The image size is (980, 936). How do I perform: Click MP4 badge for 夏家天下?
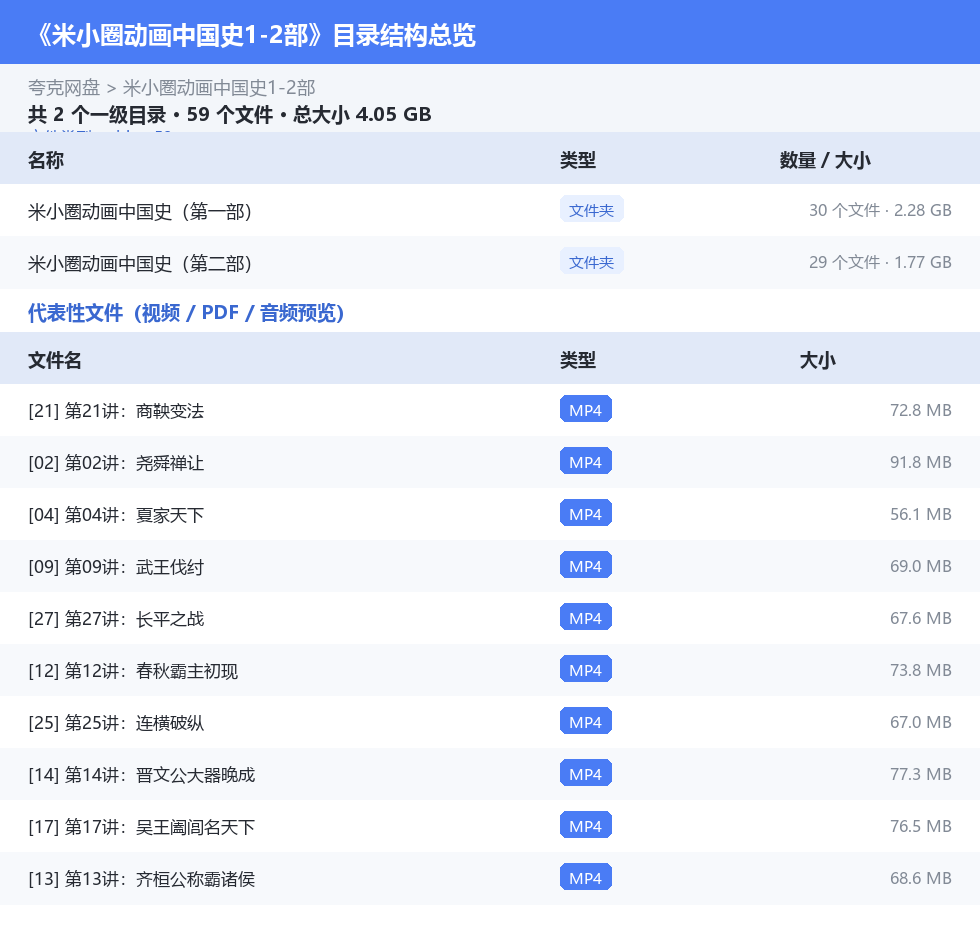(x=586, y=513)
